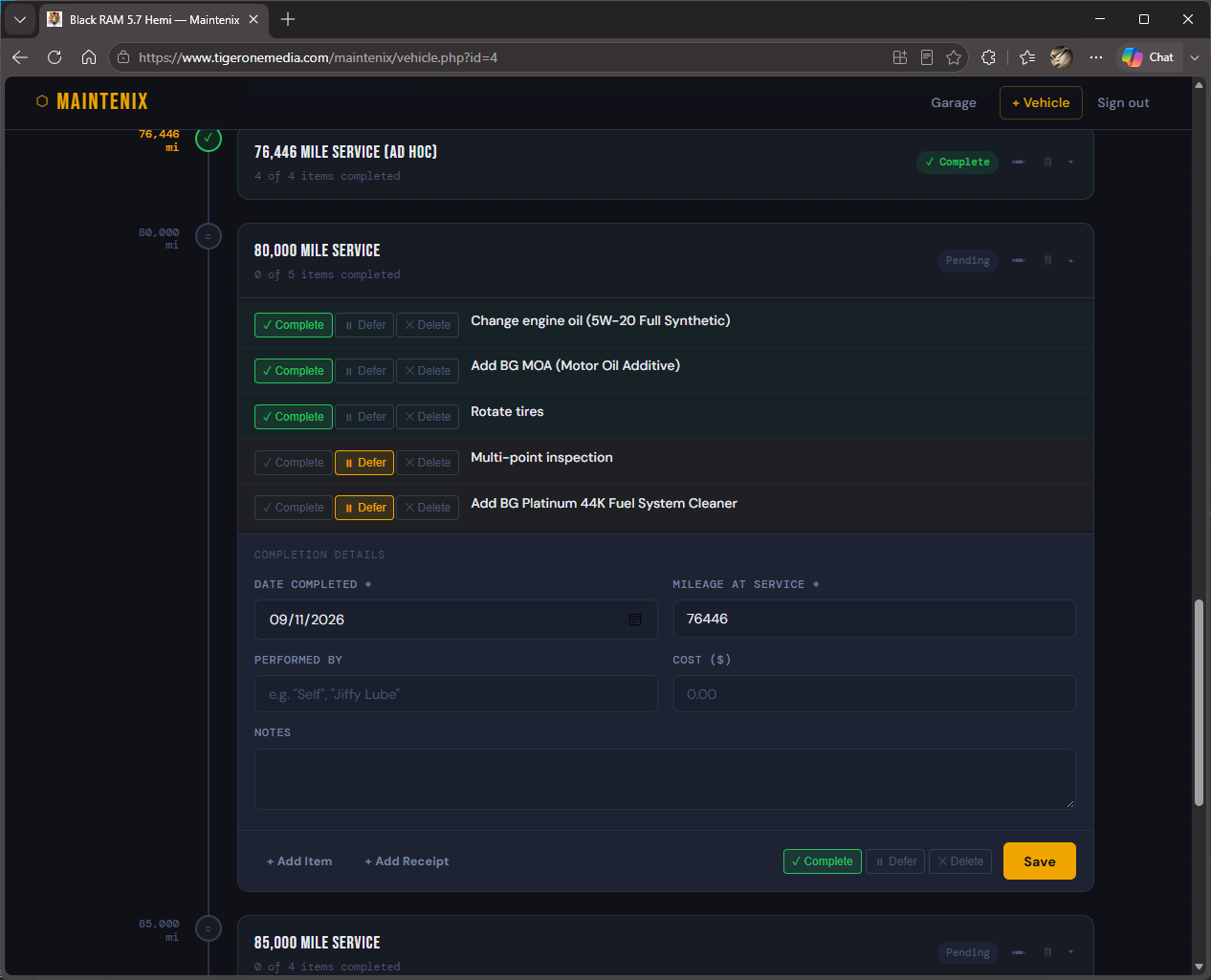Edit the 80,000 mile service with pencil icon
Image resolution: width=1211 pixels, height=980 pixels.
click(1018, 260)
